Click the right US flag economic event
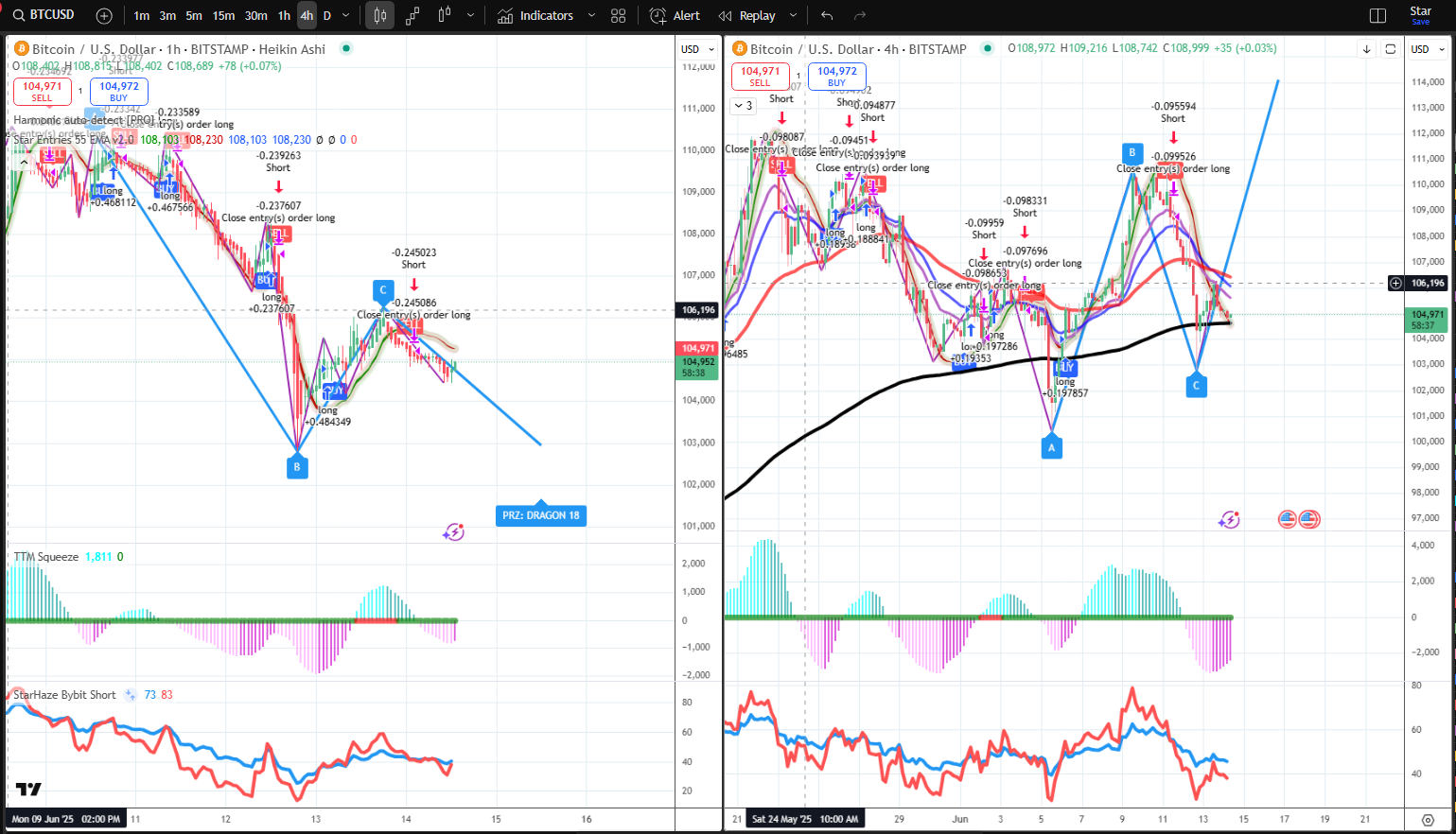The width and height of the screenshot is (1456, 834). [x=1309, y=519]
